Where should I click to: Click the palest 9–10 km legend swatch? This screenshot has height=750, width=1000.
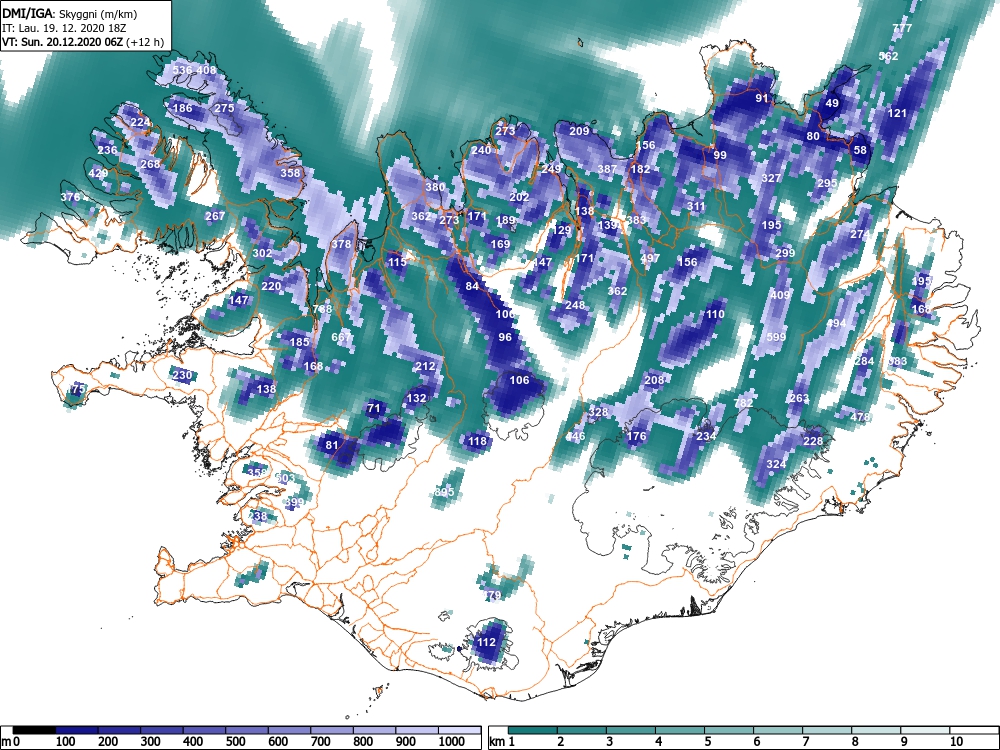[x=925, y=730]
